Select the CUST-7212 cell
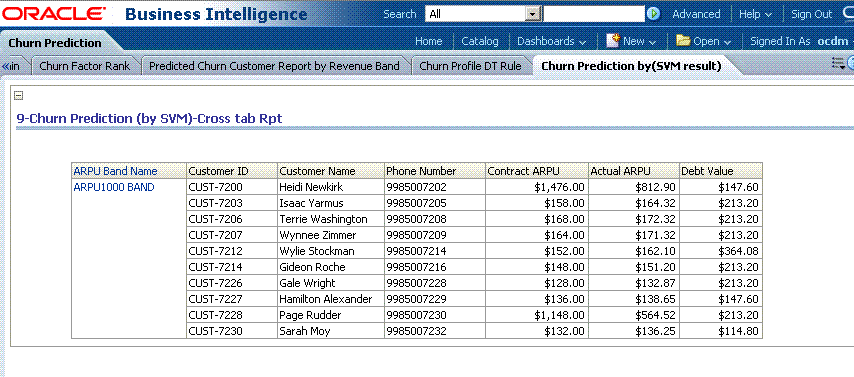The image size is (854, 377). pyautogui.click(x=231, y=251)
